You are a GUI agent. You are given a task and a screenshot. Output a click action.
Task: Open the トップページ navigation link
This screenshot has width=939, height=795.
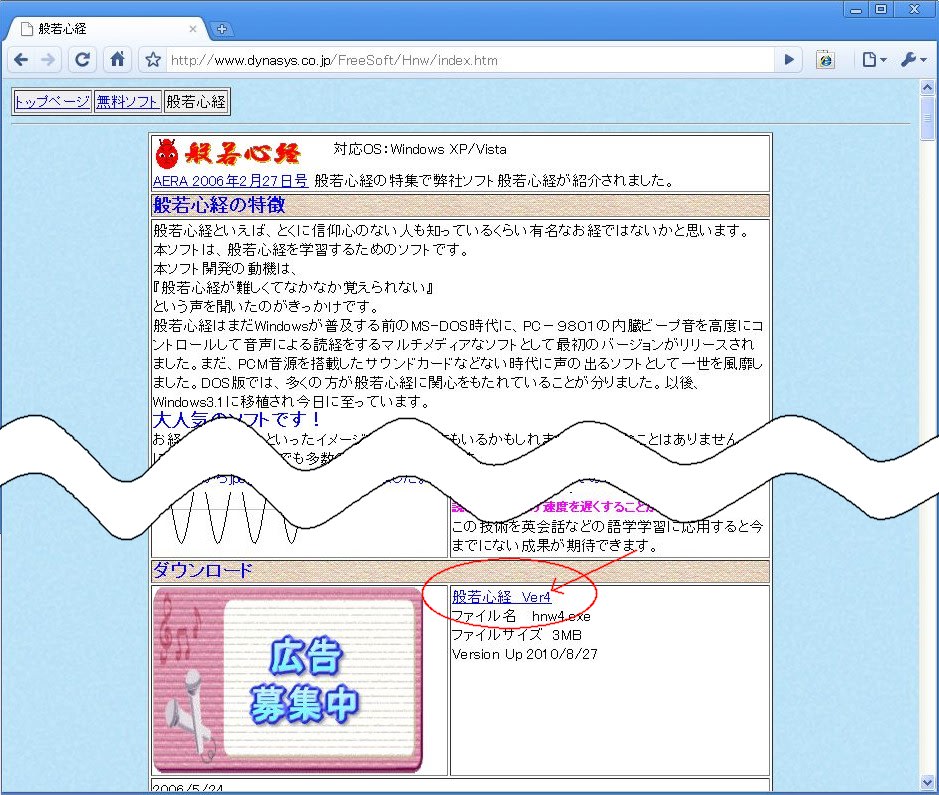click(52, 101)
